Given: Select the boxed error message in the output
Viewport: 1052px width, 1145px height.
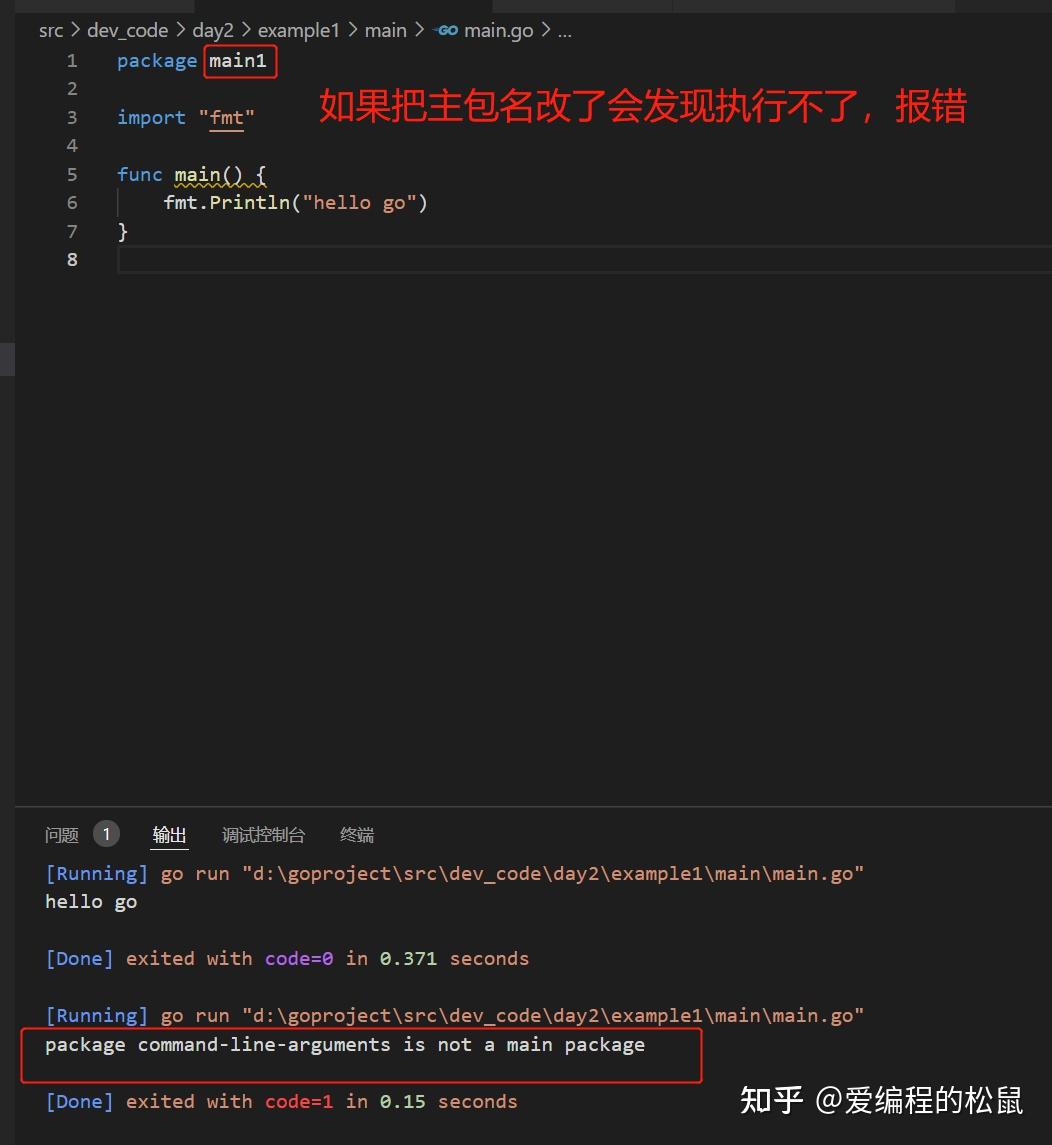Looking at the screenshot, I should (344, 1044).
